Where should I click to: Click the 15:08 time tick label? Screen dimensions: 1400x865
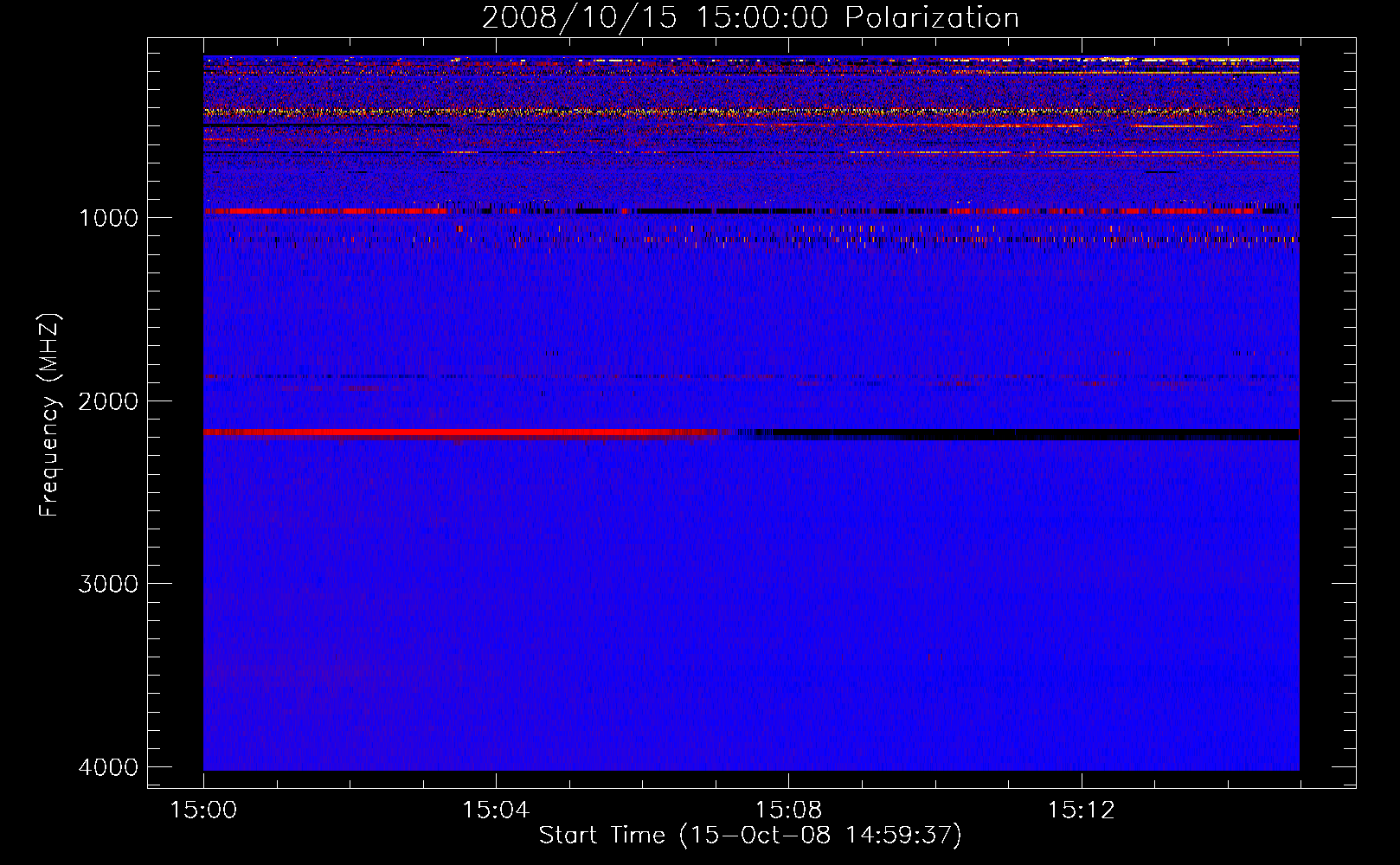coord(787,811)
